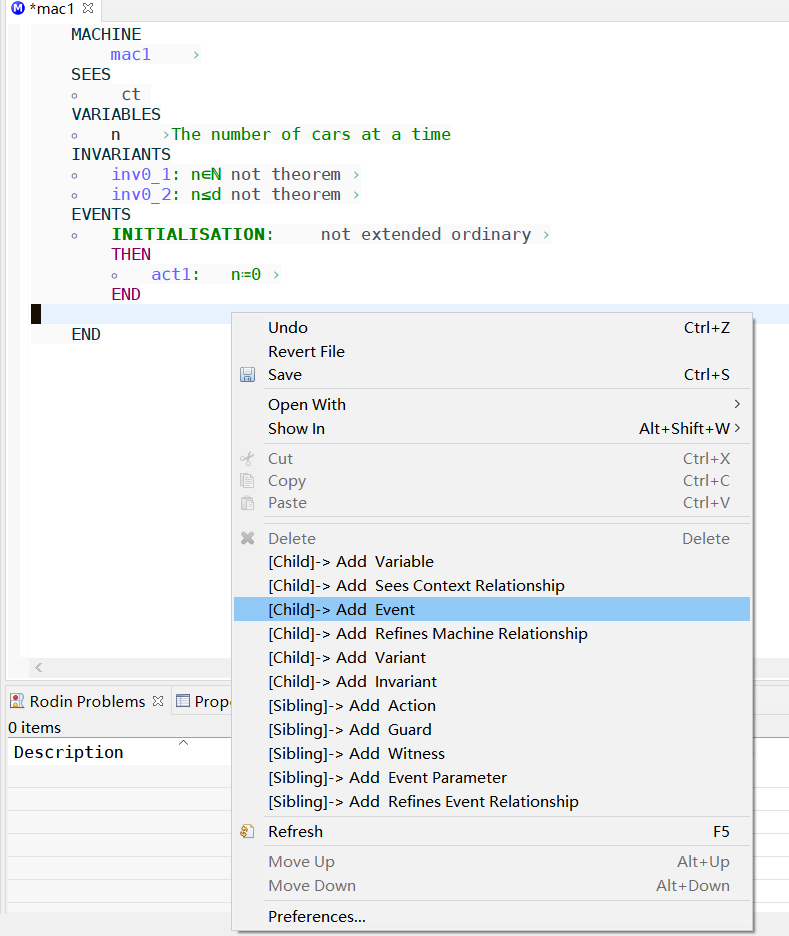Click the copy icon beside Copy

tap(247, 481)
